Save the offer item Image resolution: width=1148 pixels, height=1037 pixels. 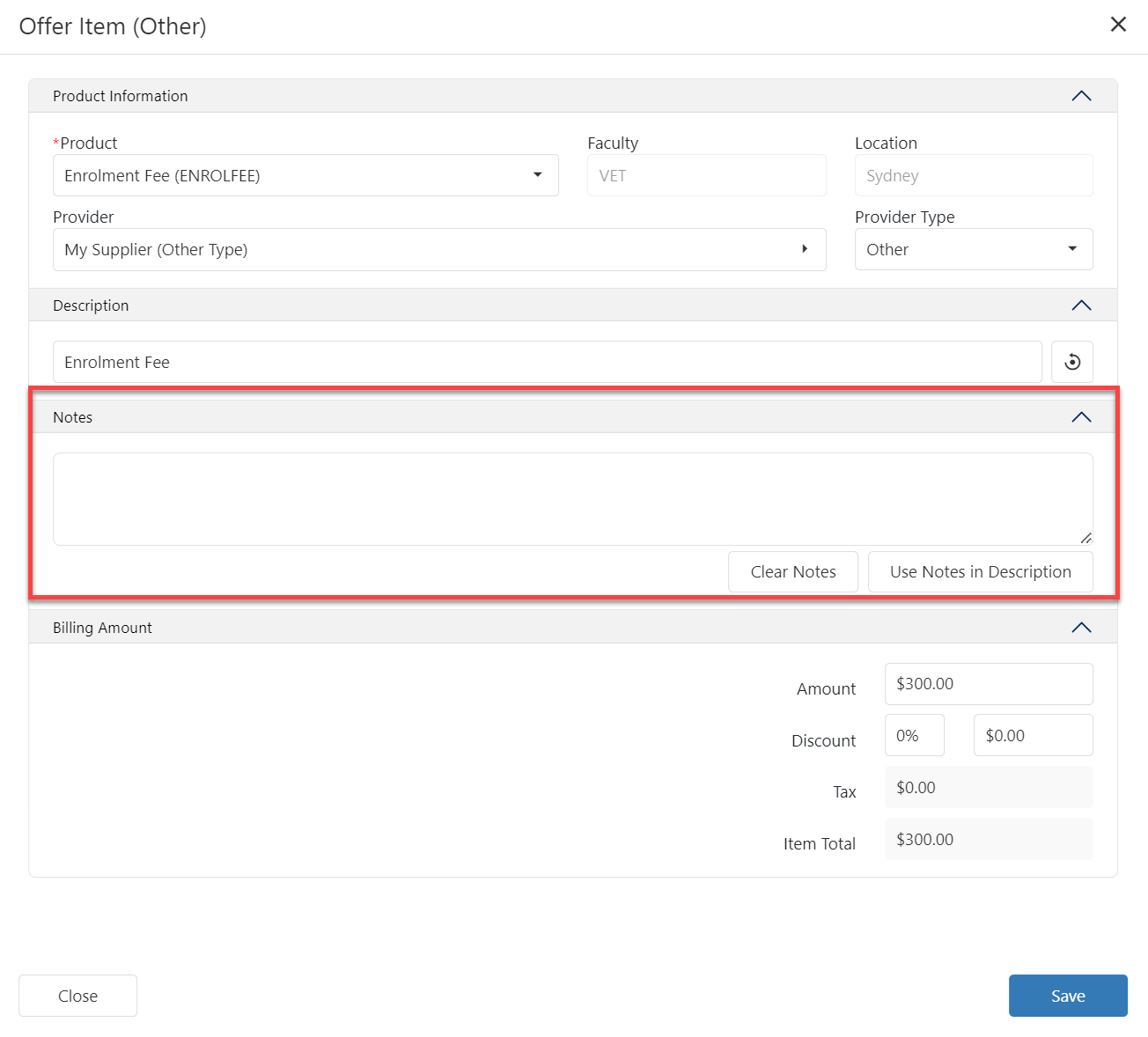(x=1067, y=996)
